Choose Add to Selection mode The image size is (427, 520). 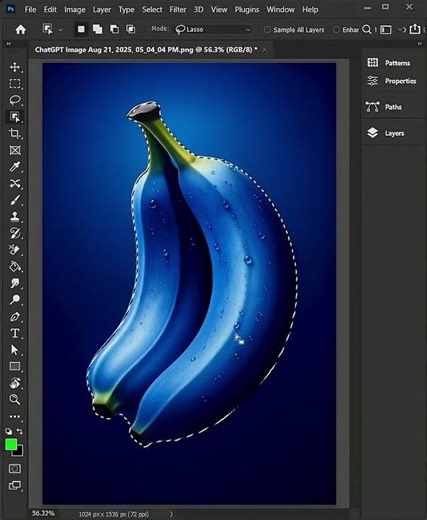[x=97, y=29]
